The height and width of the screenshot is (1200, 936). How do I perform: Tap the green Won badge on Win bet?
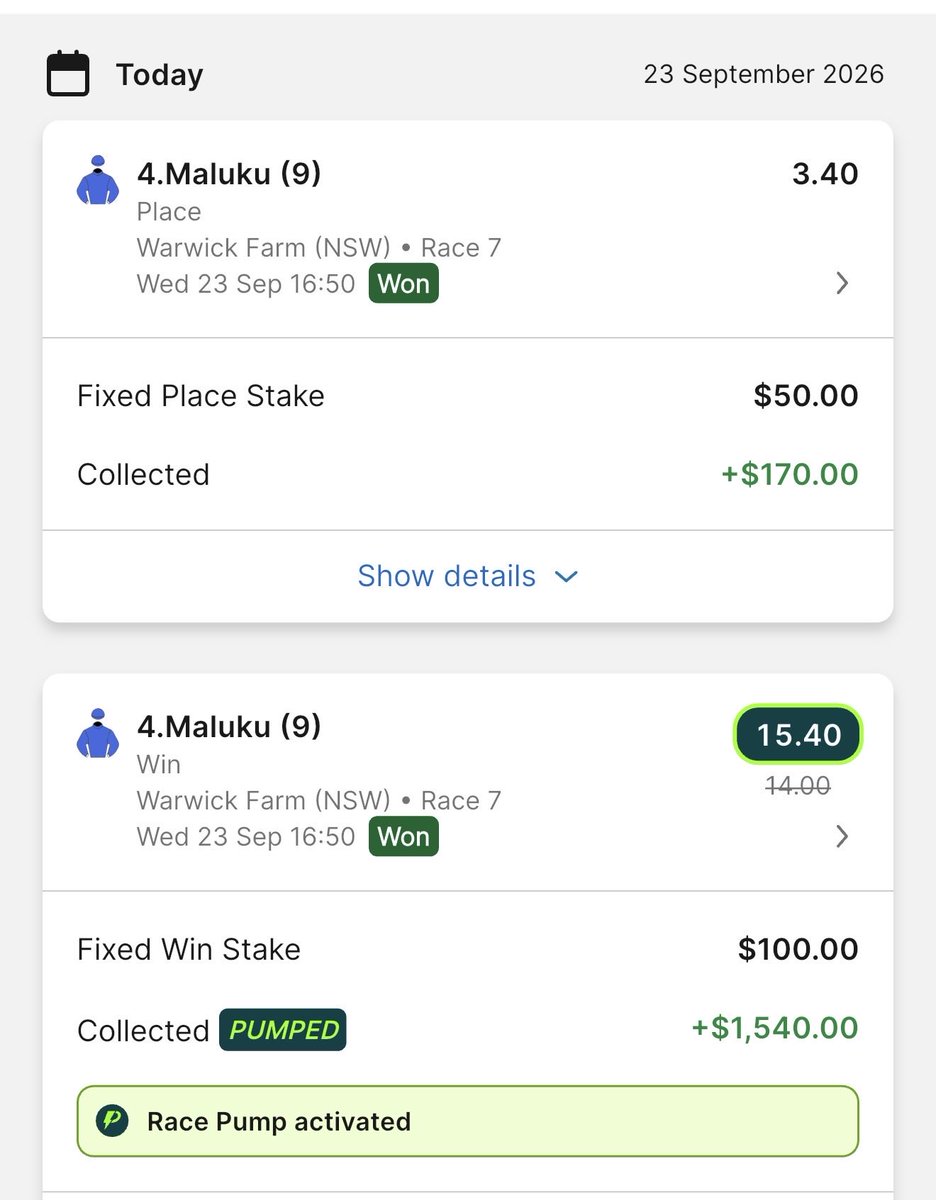coord(403,836)
